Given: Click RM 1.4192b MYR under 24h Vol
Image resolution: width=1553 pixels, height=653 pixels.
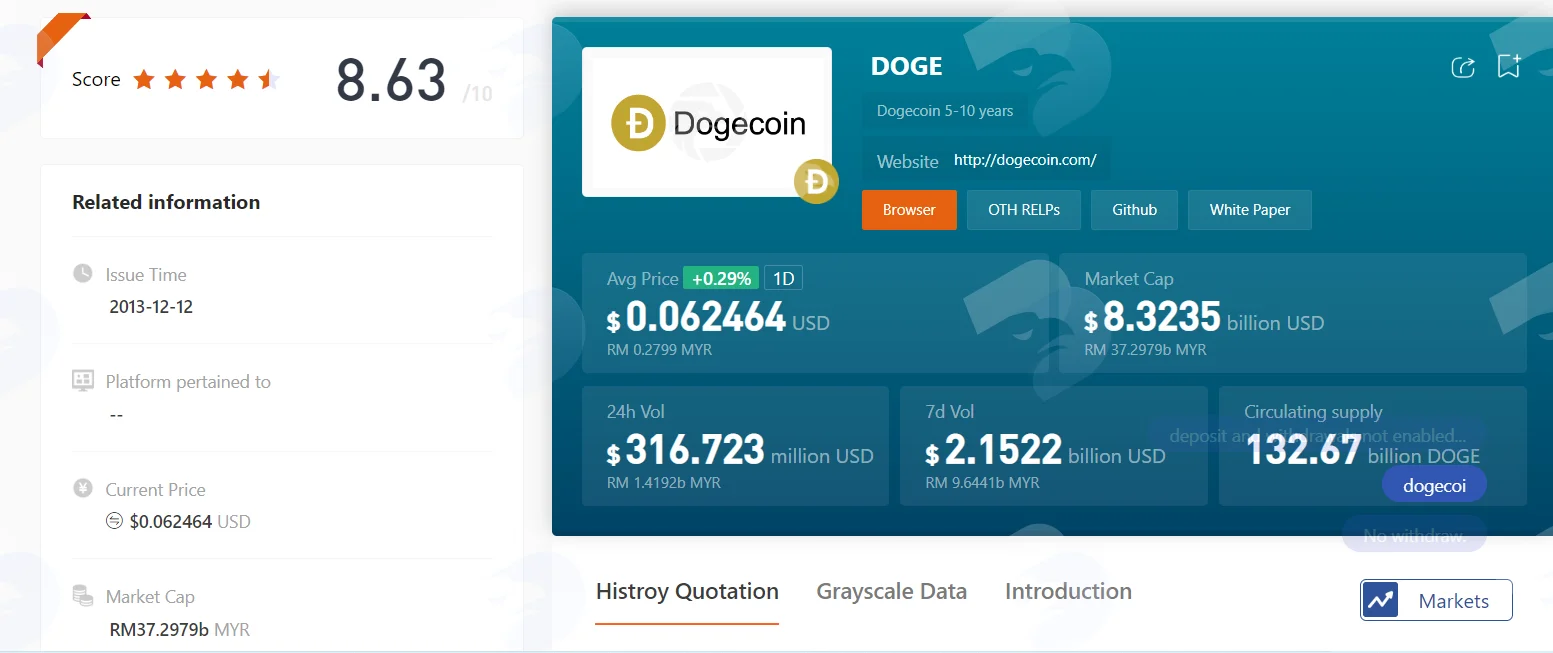Looking at the screenshot, I should pyautogui.click(x=664, y=483).
